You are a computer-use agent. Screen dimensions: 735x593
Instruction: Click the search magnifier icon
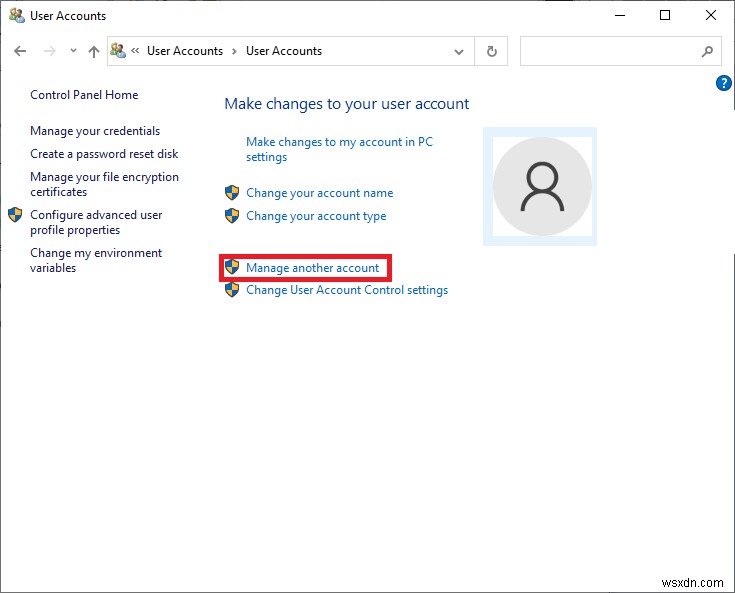707,51
